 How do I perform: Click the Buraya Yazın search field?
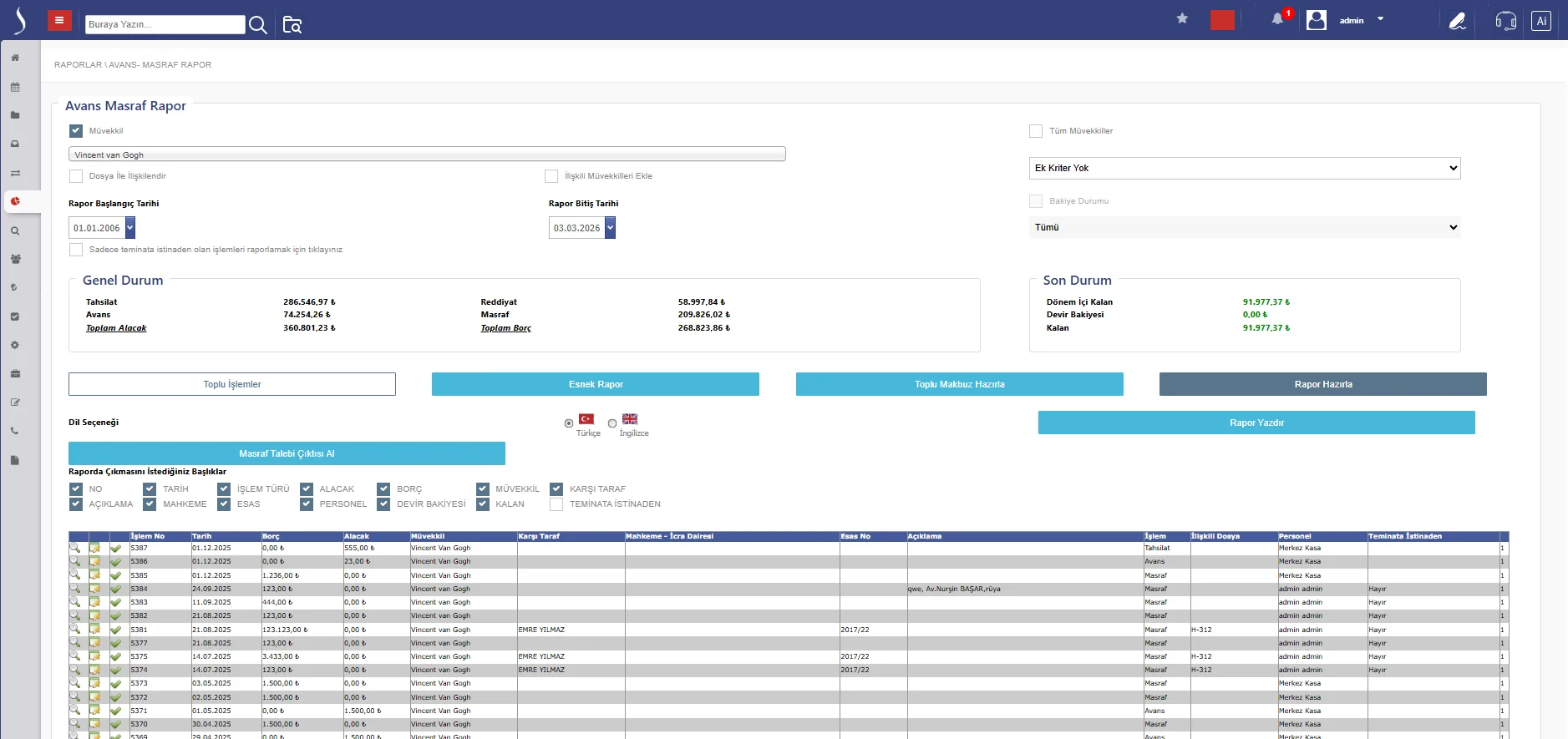click(x=165, y=25)
